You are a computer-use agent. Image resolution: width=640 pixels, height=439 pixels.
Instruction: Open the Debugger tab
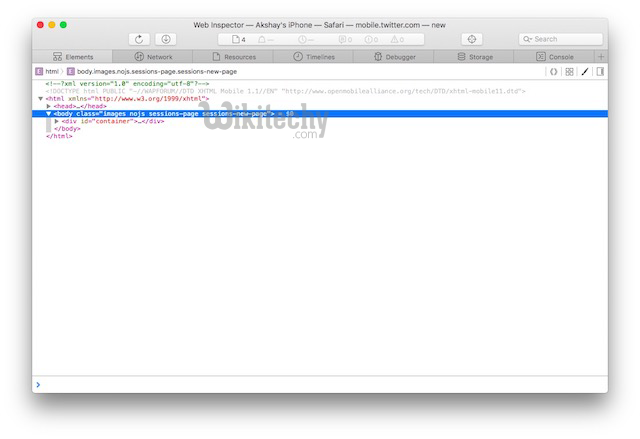click(x=393, y=57)
